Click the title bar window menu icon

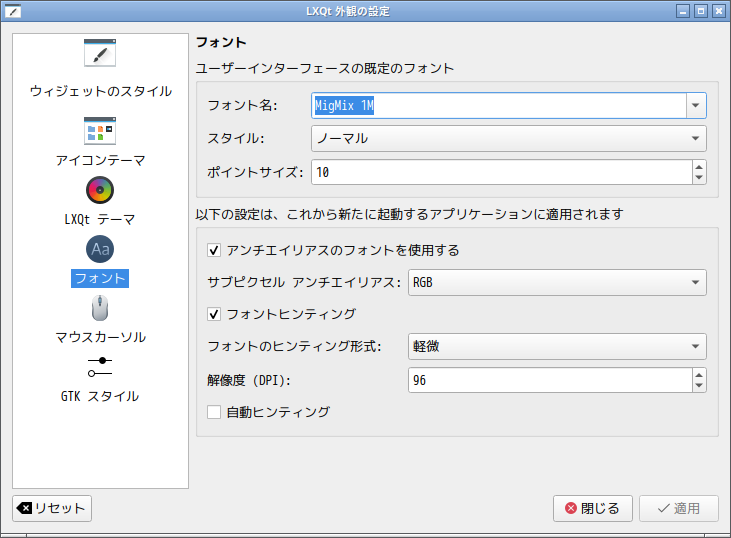pos(13,11)
